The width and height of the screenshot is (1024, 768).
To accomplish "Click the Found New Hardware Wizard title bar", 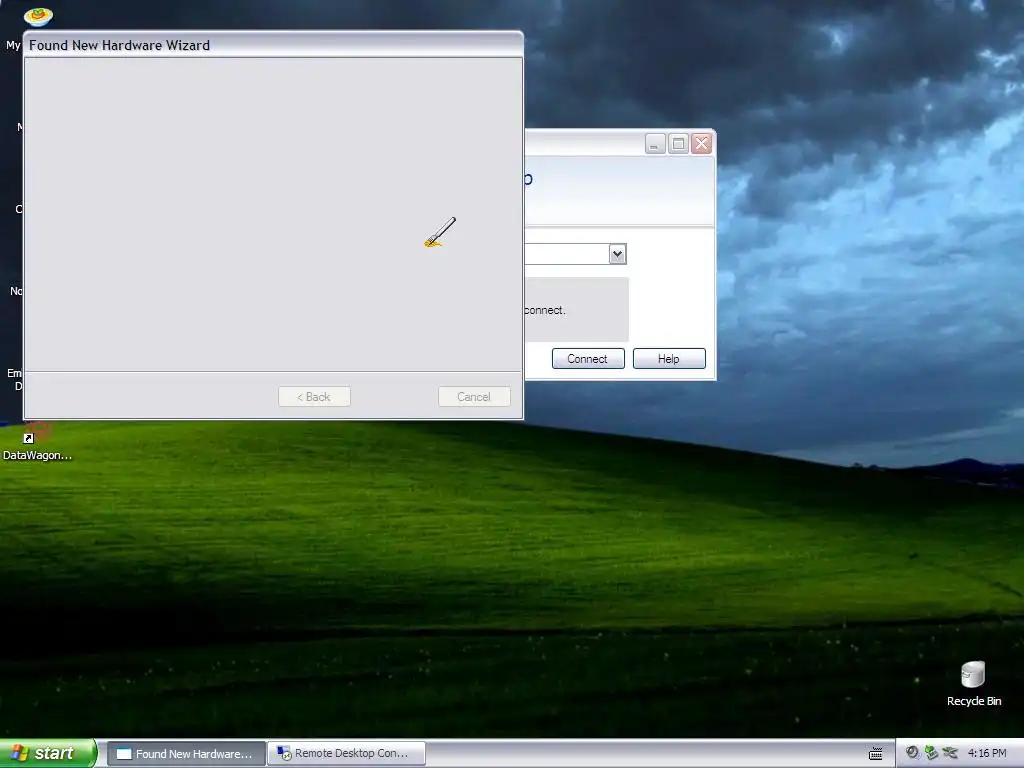I will [273, 45].
